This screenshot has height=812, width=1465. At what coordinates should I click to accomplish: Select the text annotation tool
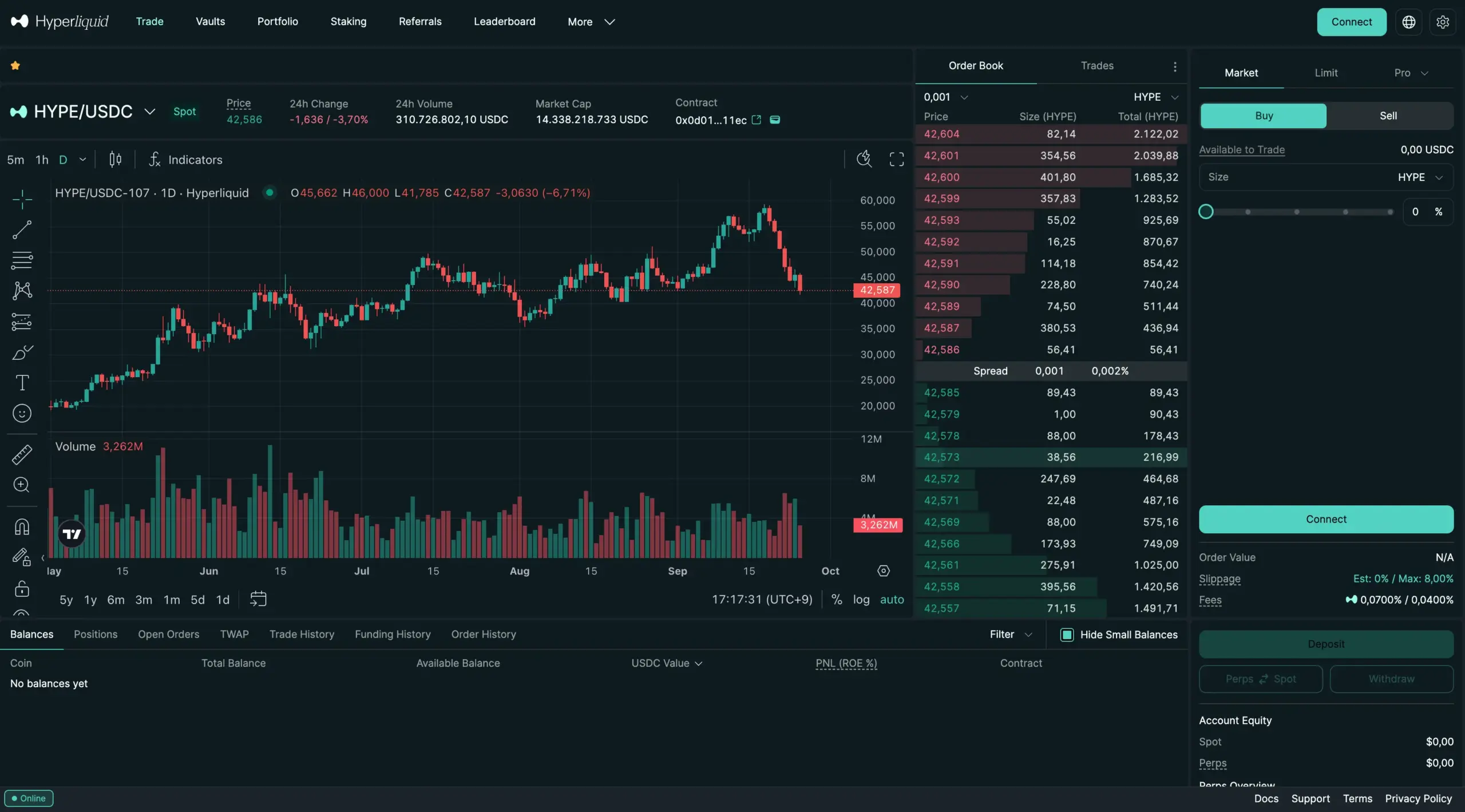(x=22, y=382)
